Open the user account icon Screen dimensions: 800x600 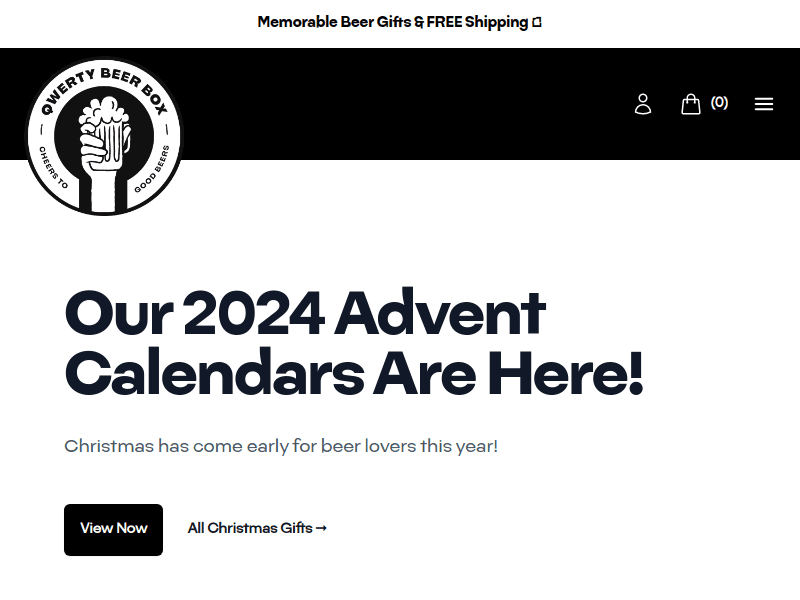643,104
